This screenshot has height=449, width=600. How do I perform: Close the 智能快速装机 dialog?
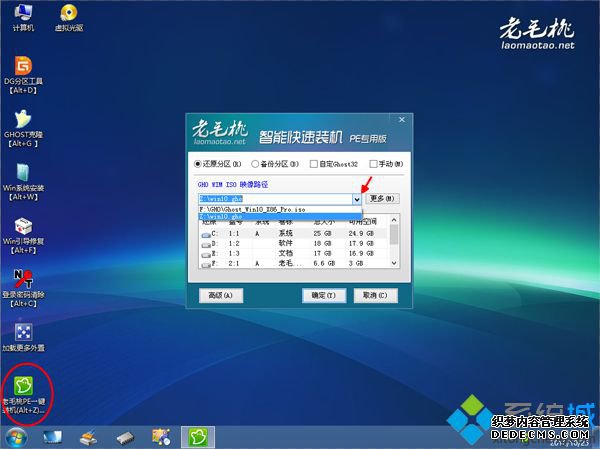coord(402,120)
